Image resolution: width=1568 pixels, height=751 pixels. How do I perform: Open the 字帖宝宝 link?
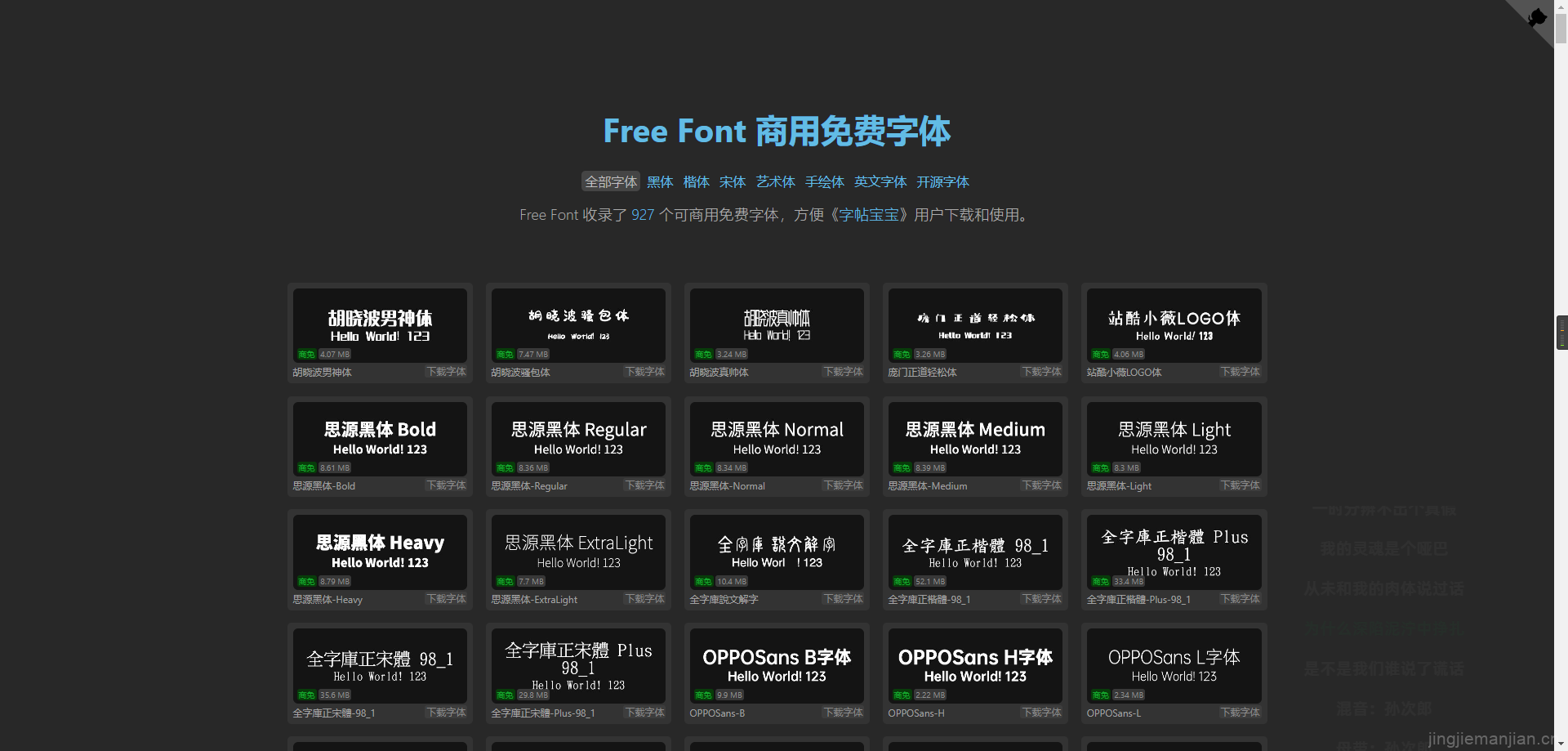coord(868,215)
